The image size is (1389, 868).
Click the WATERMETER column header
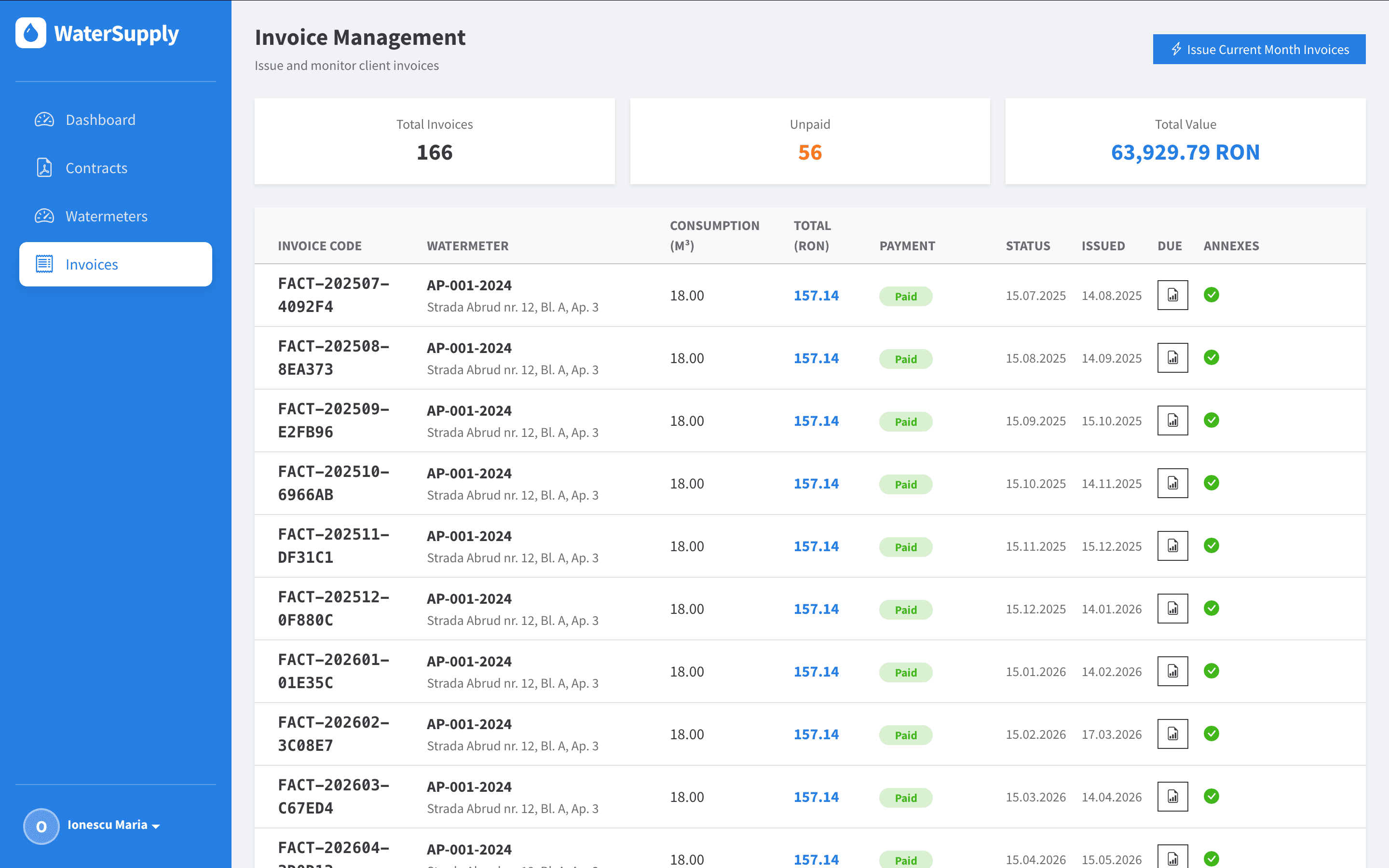point(468,246)
